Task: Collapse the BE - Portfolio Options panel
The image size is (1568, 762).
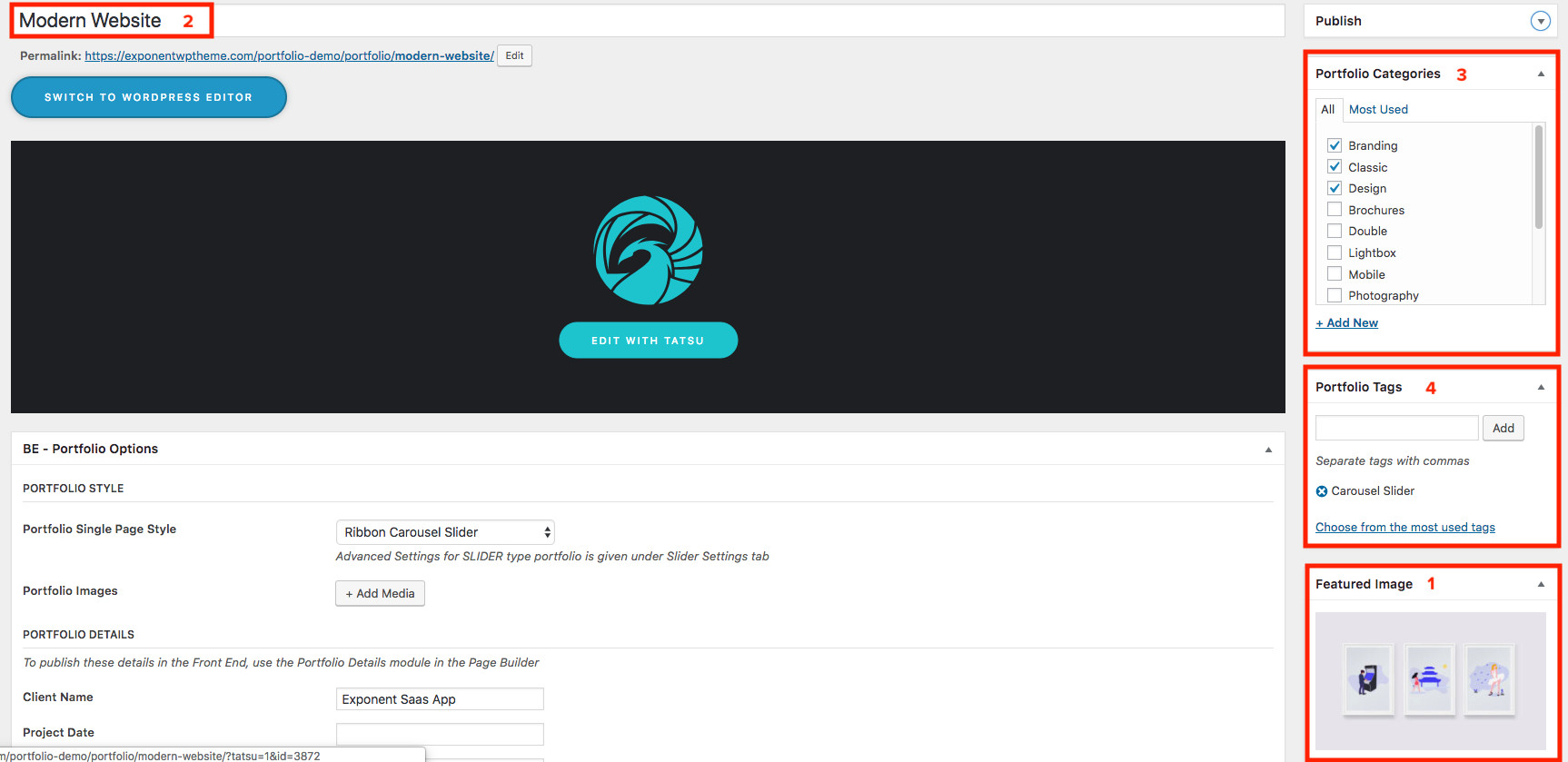Action: (x=1268, y=450)
